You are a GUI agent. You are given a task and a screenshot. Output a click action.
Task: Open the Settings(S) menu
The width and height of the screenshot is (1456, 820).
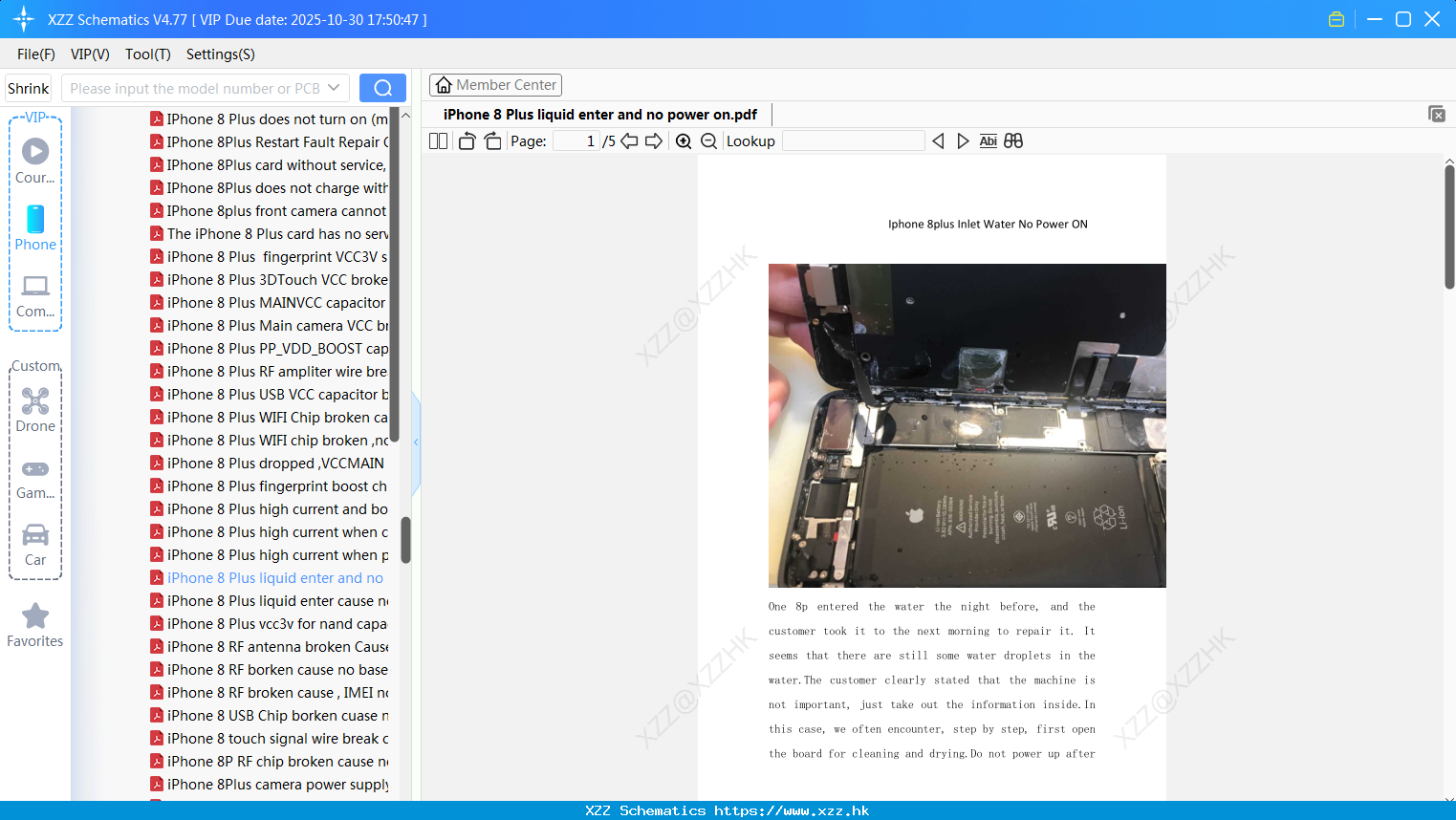[221, 54]
